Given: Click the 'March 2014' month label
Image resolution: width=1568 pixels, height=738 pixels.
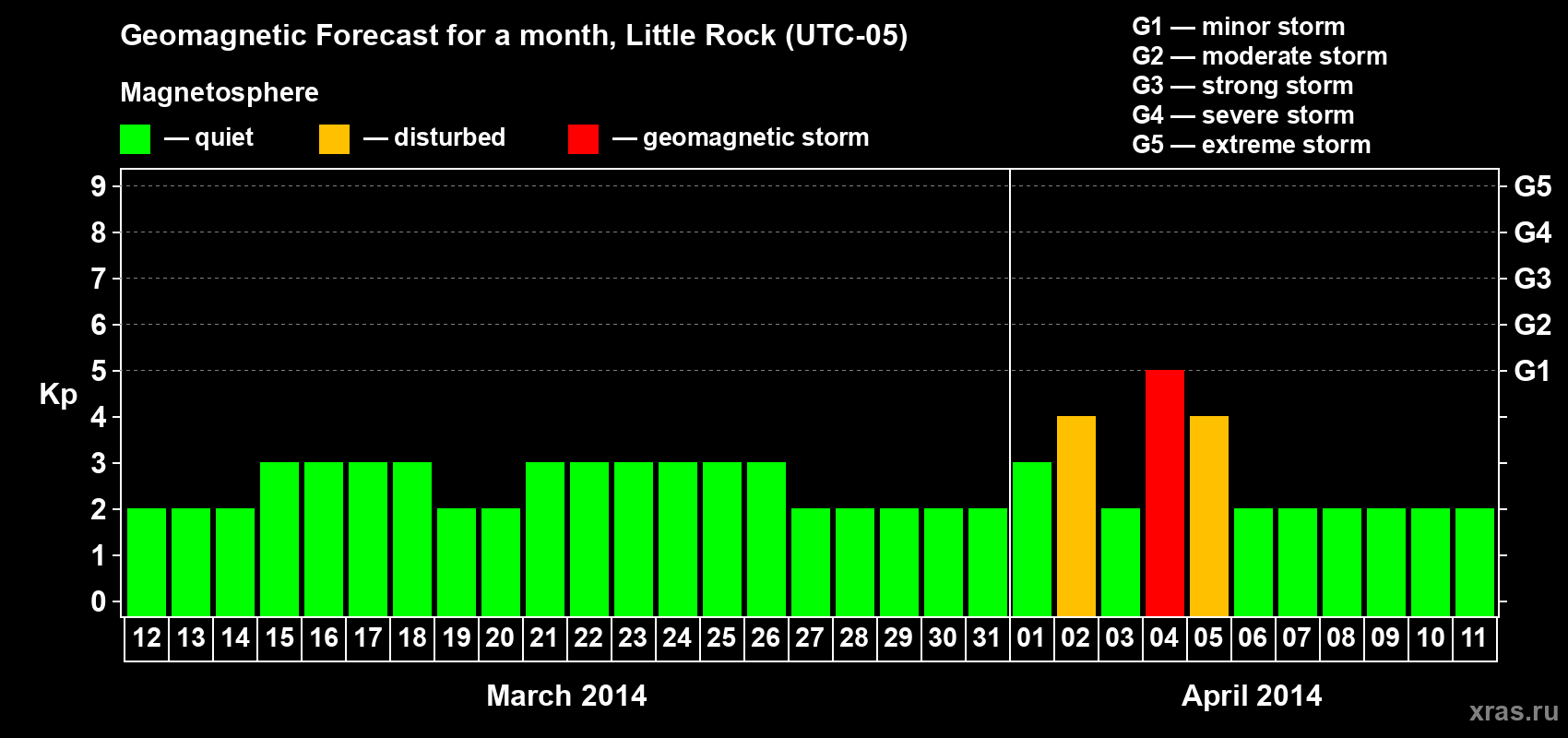Looking at the screenshot, I should pos(566,696).
